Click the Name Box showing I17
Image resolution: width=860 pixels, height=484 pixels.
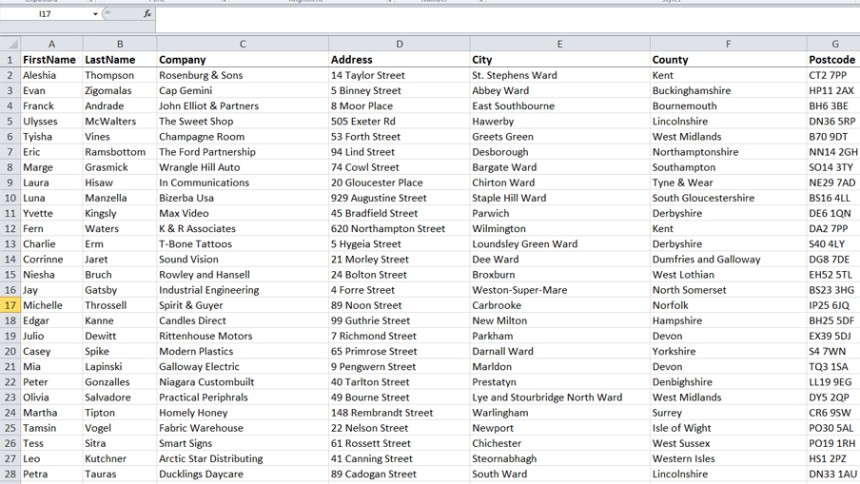(x=46, y=14)
